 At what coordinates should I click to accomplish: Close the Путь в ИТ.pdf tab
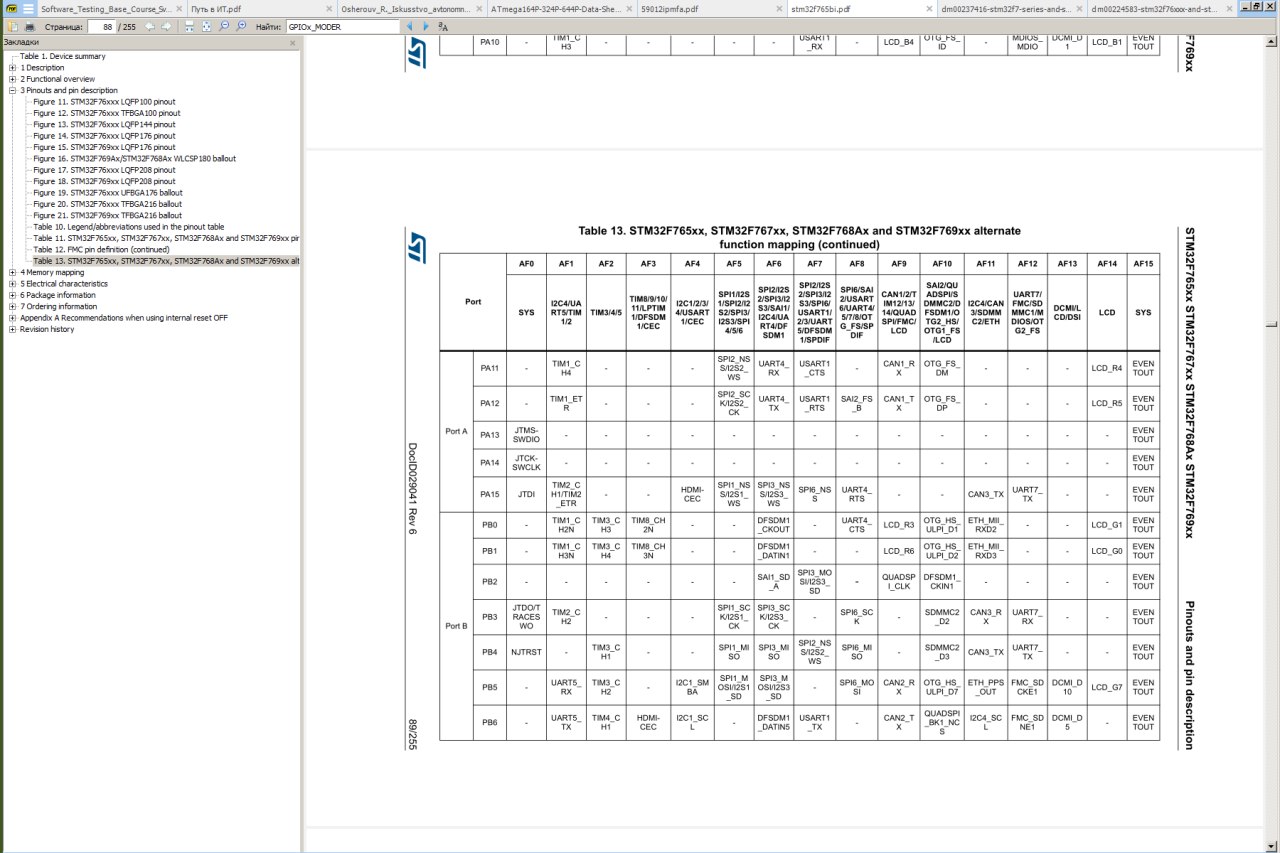(x=329, y=8)
